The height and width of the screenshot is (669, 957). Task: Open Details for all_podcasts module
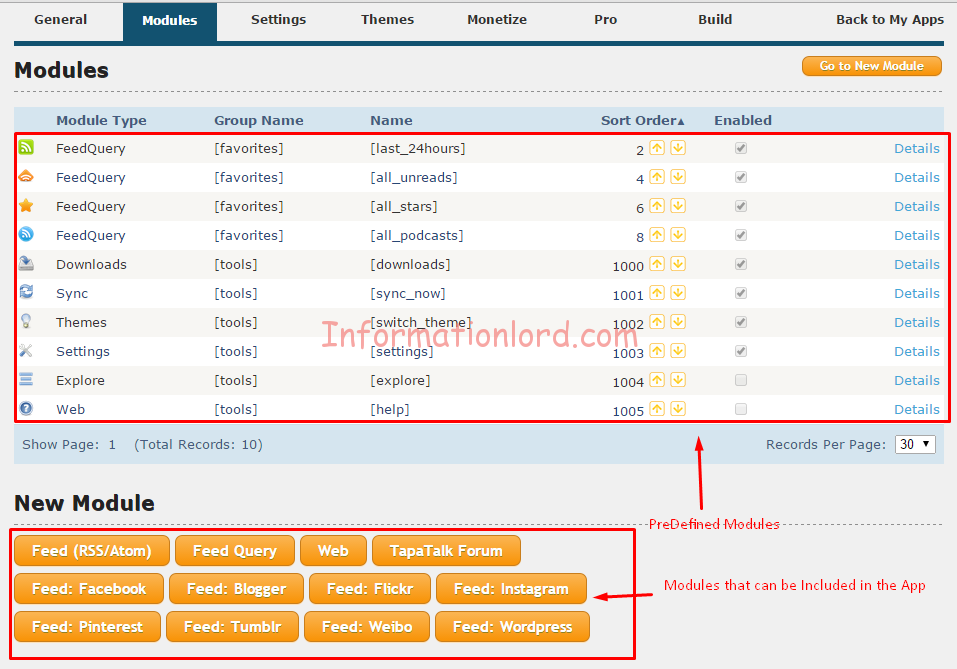pyautogui.click(x=916, y=235)
